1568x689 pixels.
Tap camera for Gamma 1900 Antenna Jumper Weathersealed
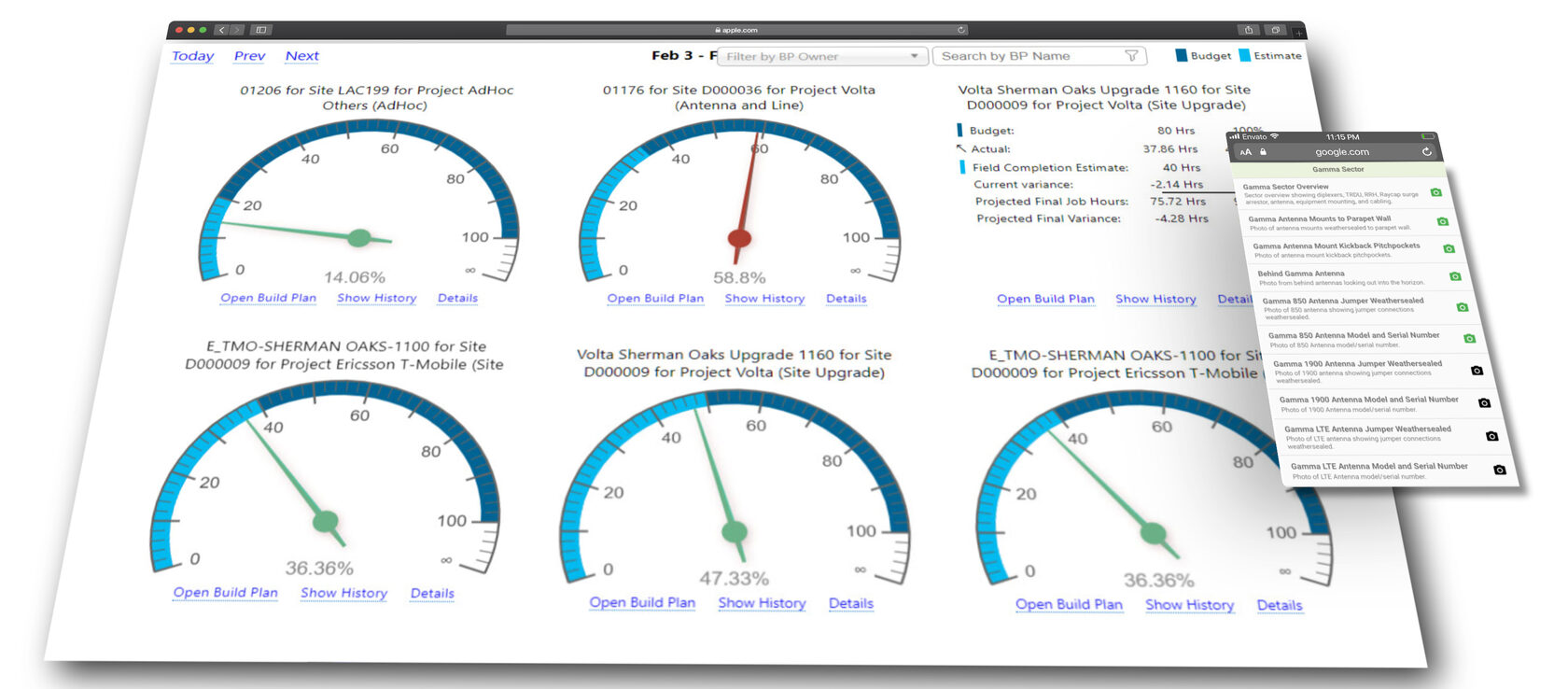(x=1477, y=371)
